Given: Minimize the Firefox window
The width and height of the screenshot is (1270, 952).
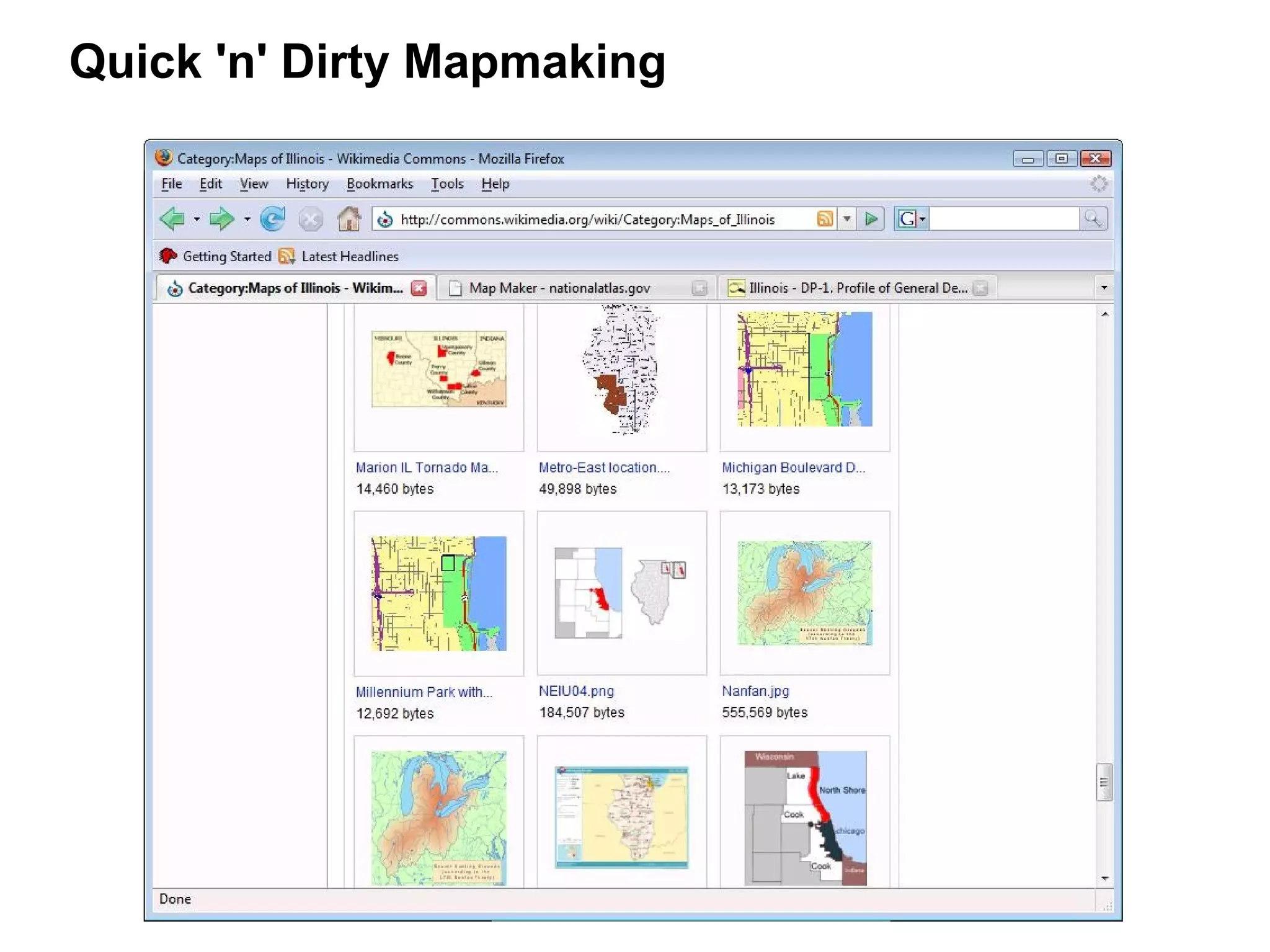Looking at the screenshot, I should pyautogui.click(x=1028, y=159).
